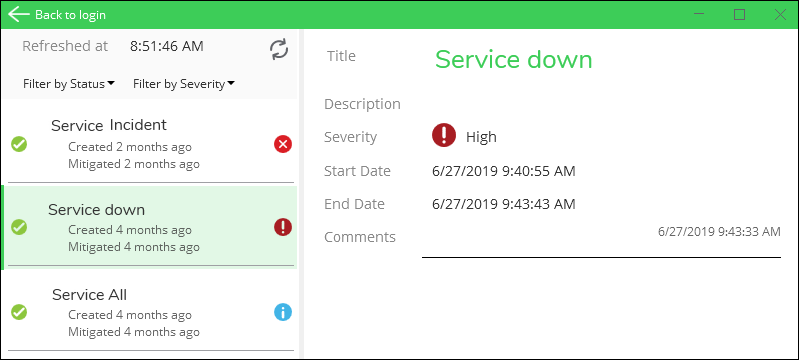Click the refreshed time 8:51:46 AM
This screenshot has width=799, height=360.
coord(167,46)
